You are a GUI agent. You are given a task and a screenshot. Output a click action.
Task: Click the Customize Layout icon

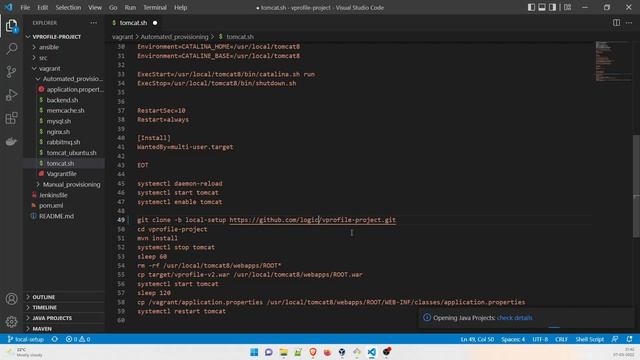coord(567,7)
